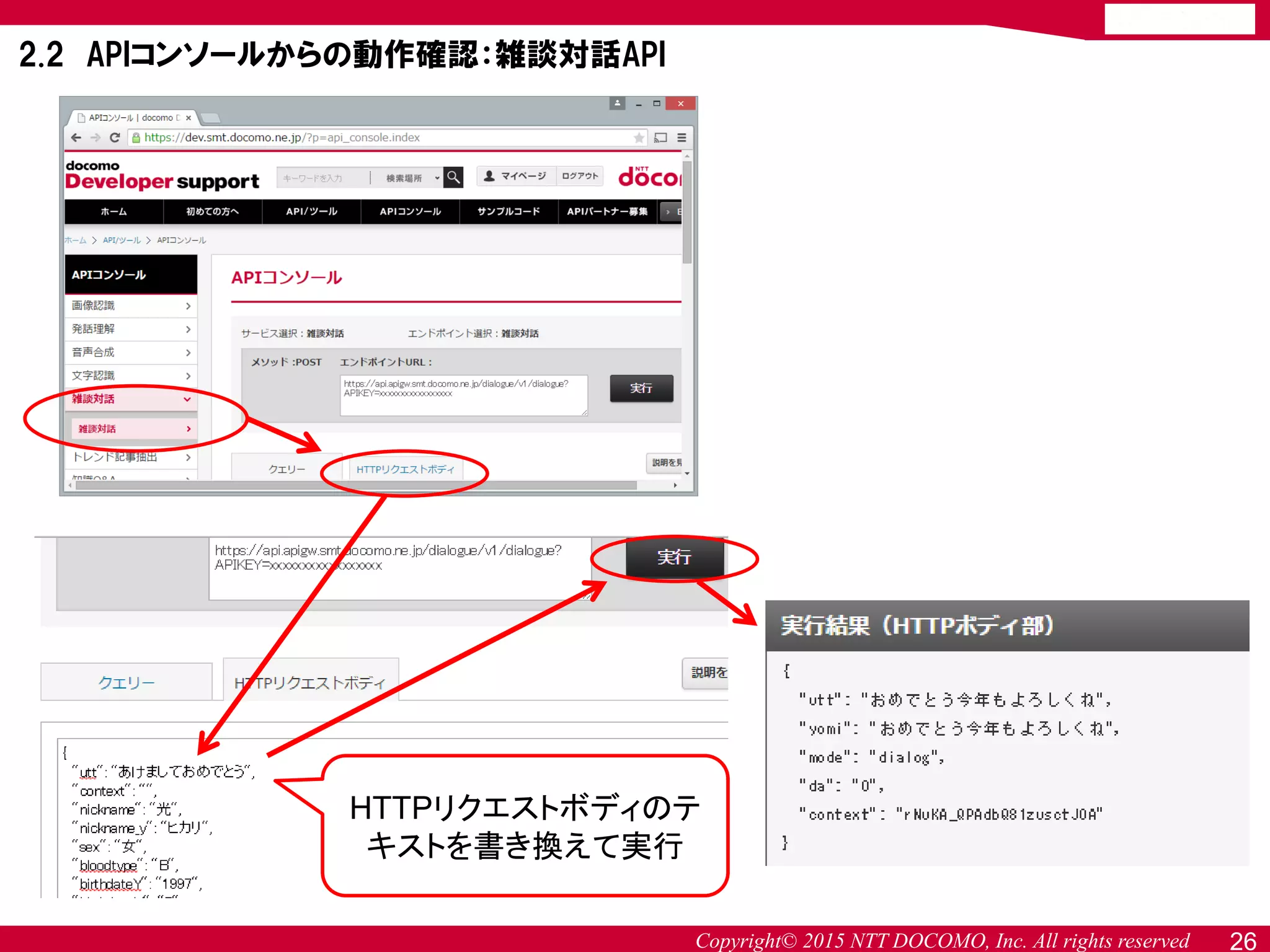Open マイページ link
The height and width of the screenshot is (952, 1270).
516,176
